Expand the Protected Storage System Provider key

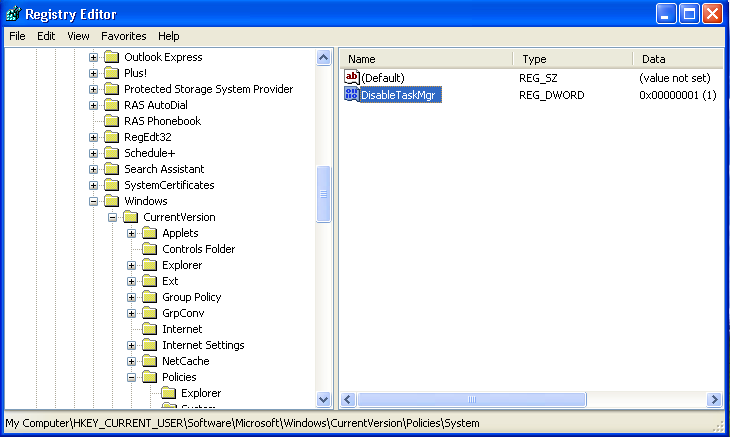[94, 89]
